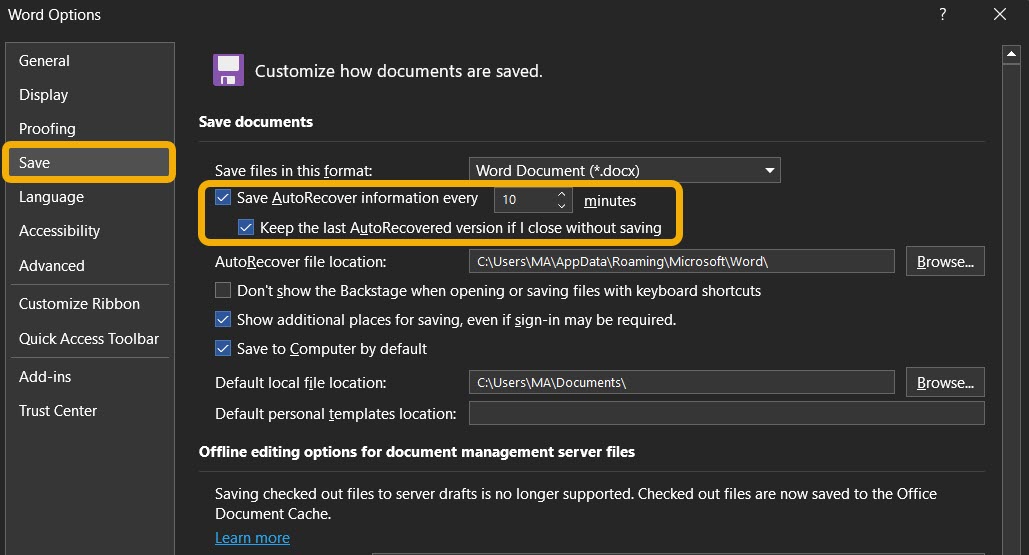Select the Save category in sidebar
Image resolution: width=1029 pixels, height=555 pixels.
tap(89, 162)
